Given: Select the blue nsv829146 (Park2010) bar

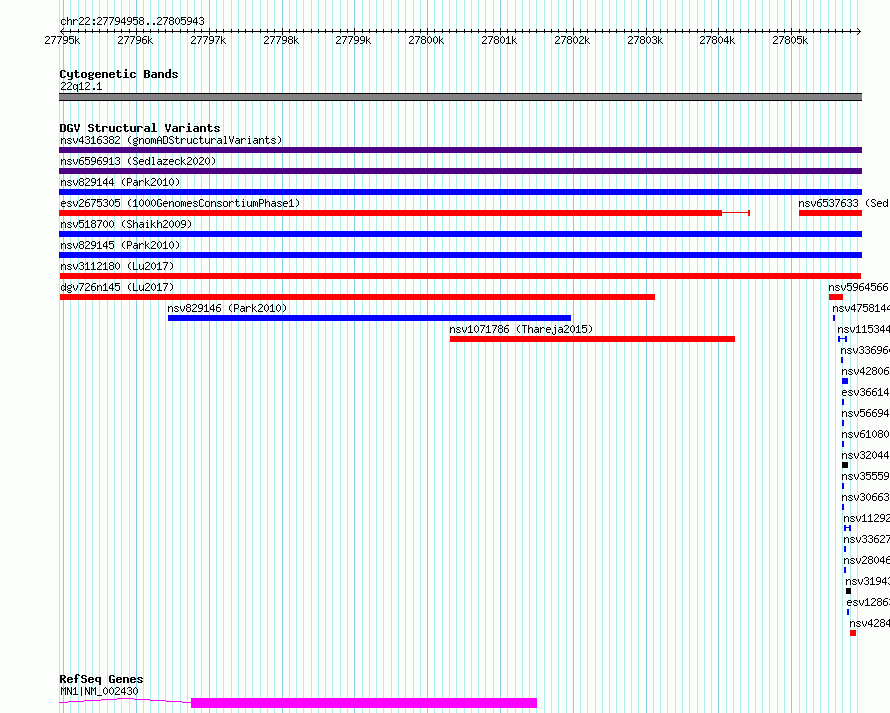Looking at the screenshot, I should (x=370, y=318).
